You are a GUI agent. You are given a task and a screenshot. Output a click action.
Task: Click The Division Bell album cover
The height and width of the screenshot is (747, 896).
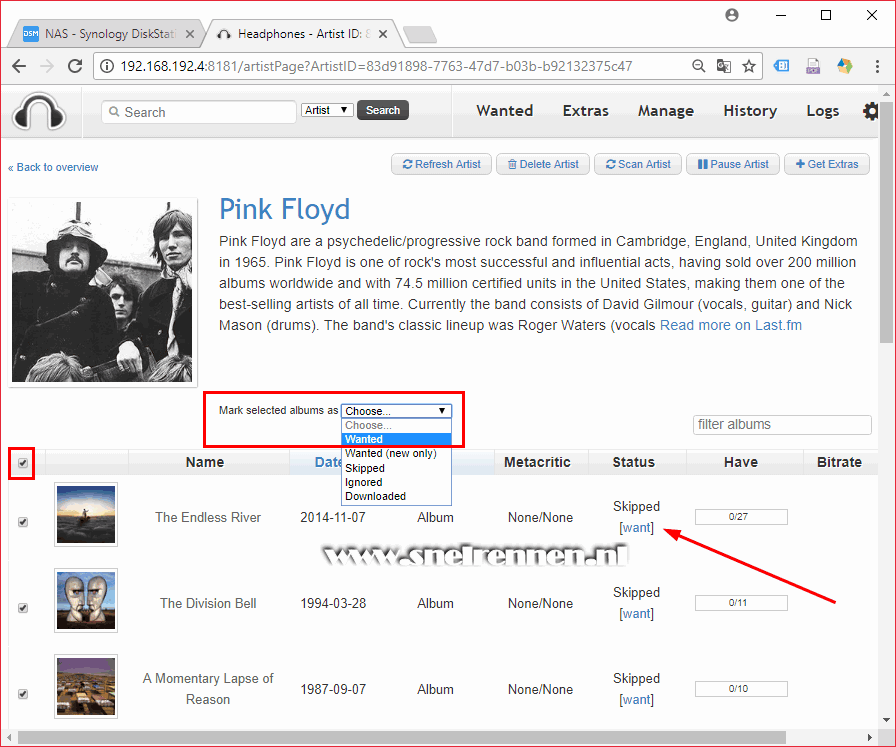pyautogui.click(x=86, y=600)
